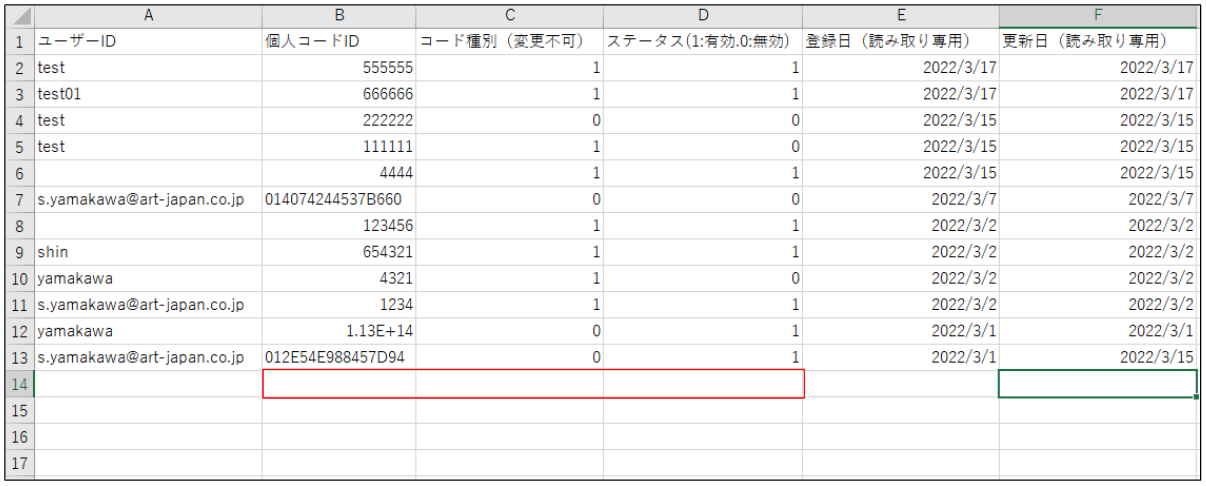Screen dimensions: 1206x486
Task: Select row header 13
Action: 20,357
